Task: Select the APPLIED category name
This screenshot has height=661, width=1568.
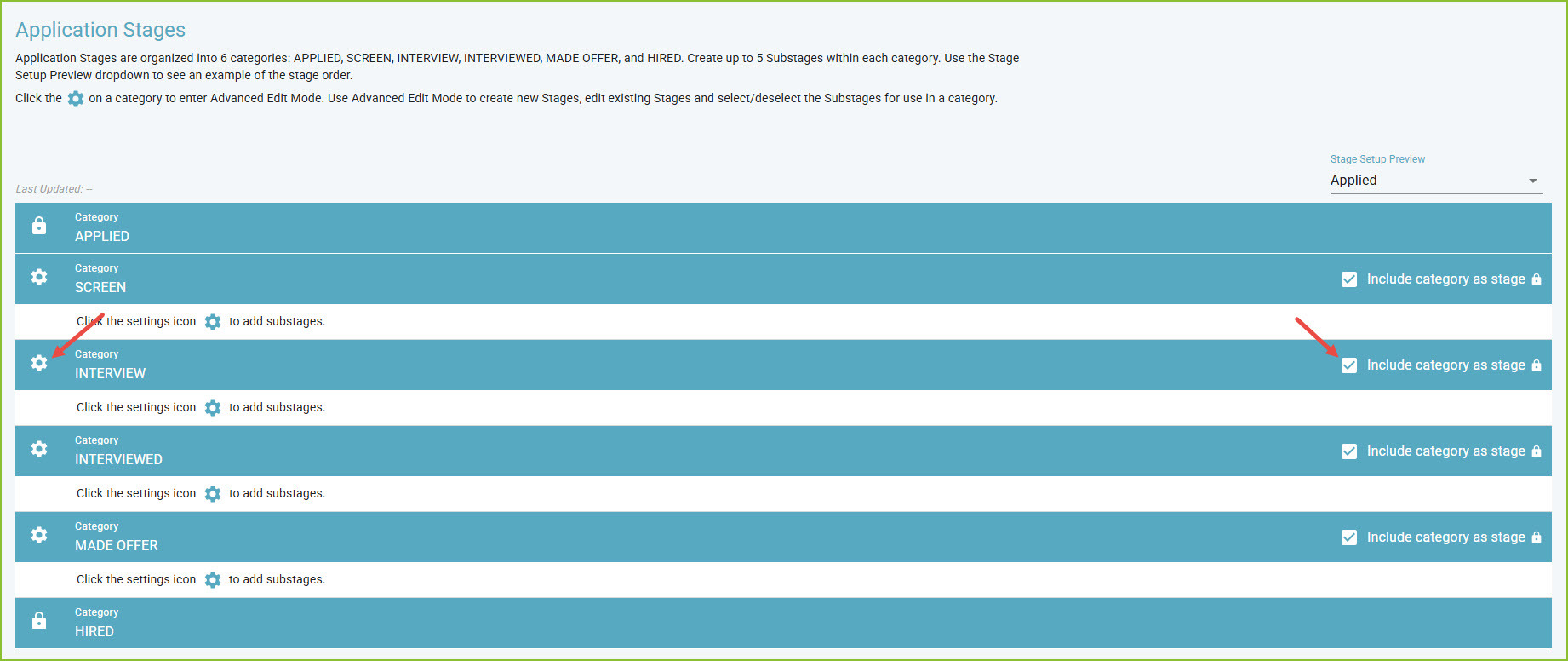Action: click(x=102, y=237)
